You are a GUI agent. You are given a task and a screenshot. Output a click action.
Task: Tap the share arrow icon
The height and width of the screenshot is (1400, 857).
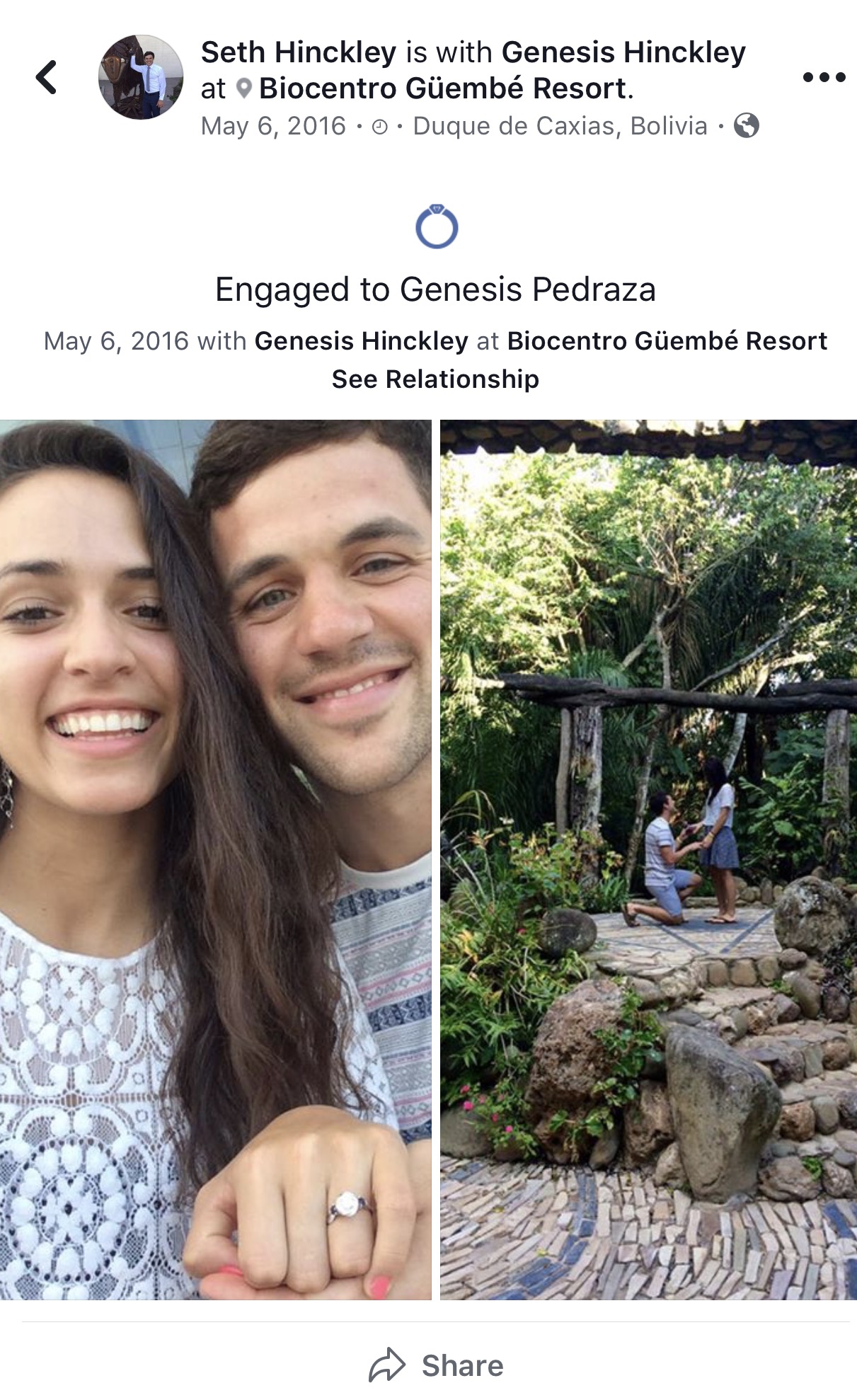point(386,1365)
